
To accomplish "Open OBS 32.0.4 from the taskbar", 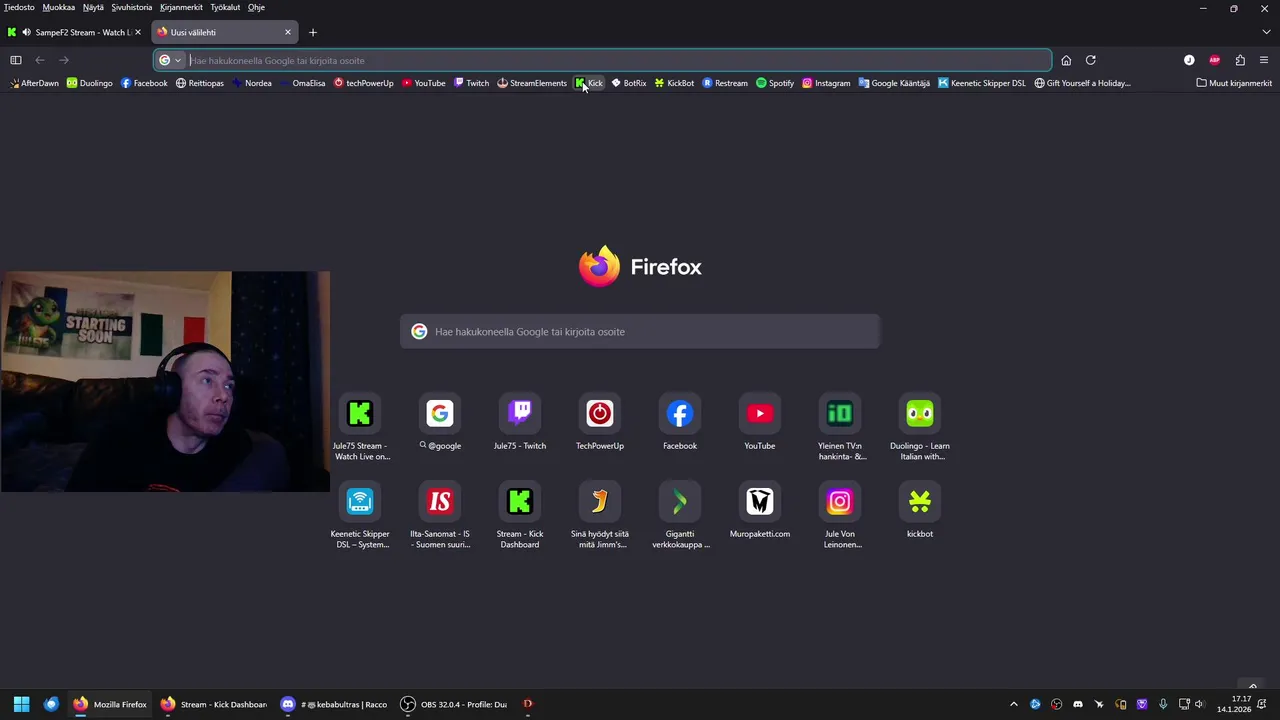I will (x=454, y=704).
